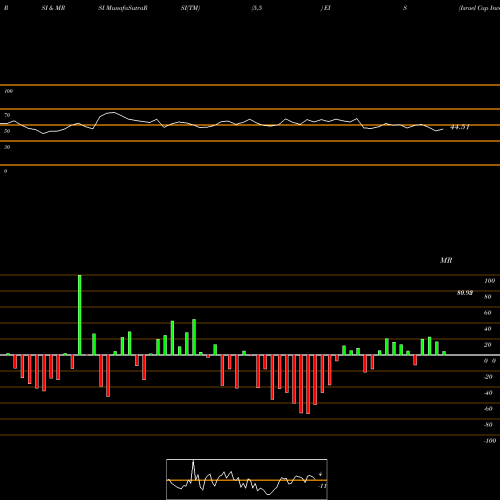
Task: Click the '-100' label on MR right axis
Action: [490, 441]
